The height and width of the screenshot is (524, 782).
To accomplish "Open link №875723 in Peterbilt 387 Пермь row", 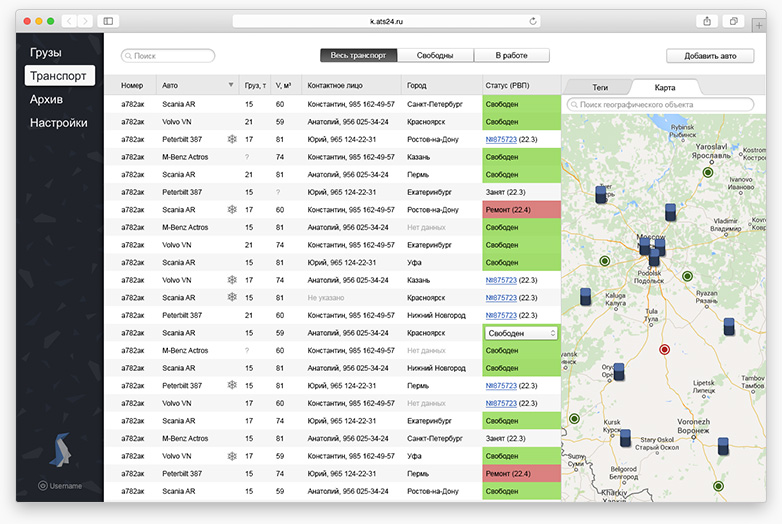I will pyautogui.click(x=501, y=385).
